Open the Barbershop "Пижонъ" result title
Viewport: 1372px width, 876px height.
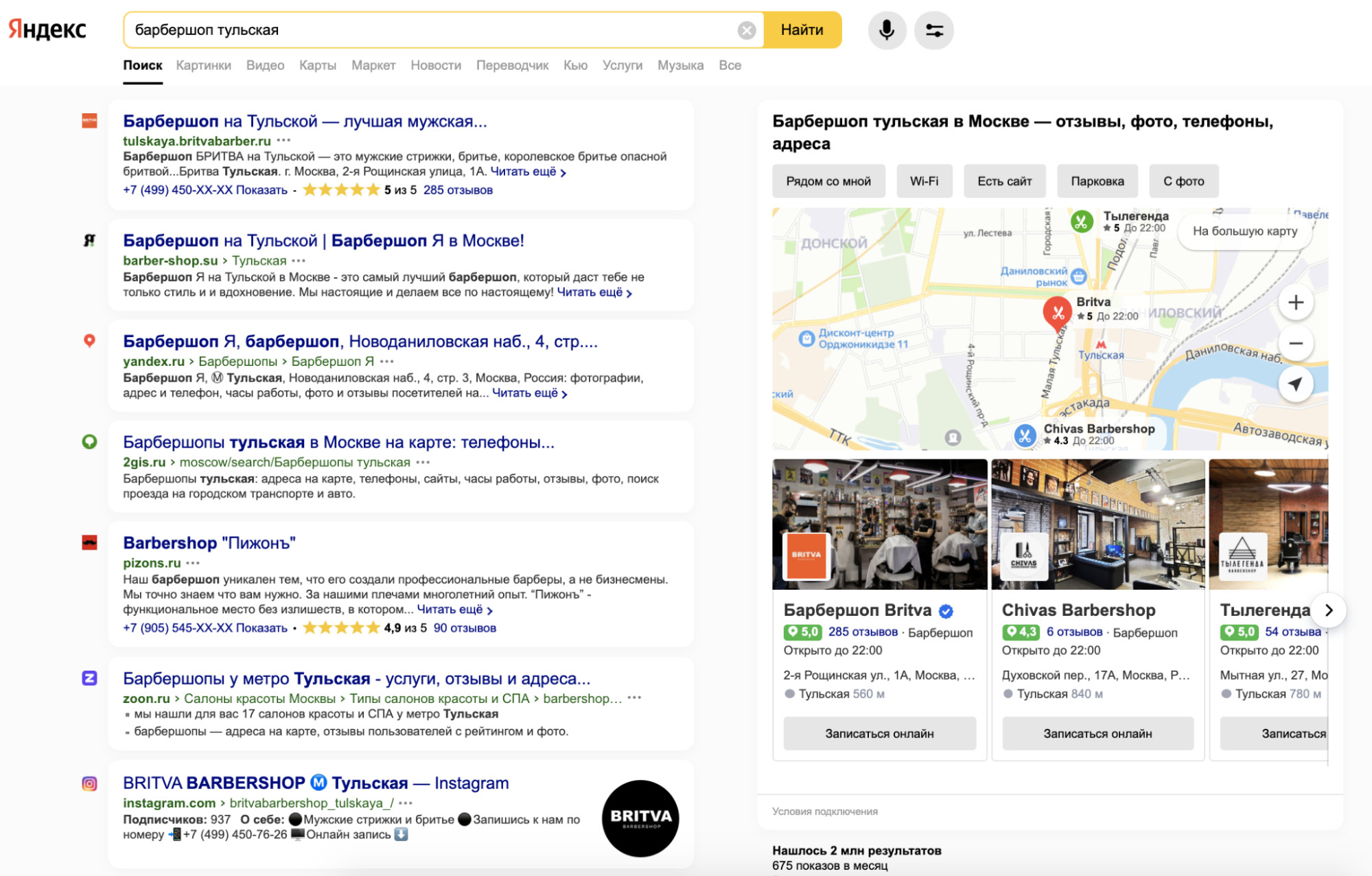pos(209,543)
